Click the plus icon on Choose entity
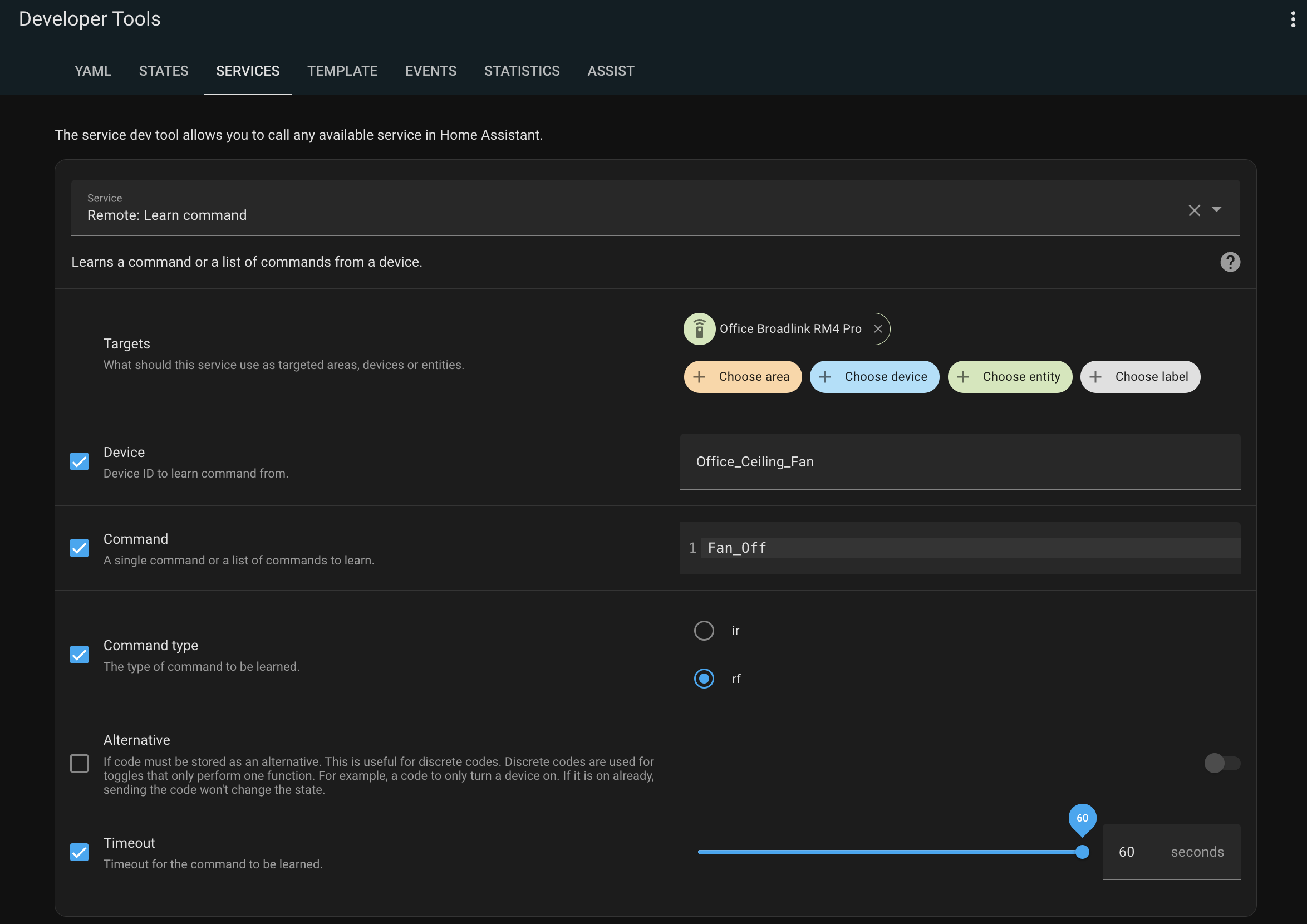 pos(962,377)
